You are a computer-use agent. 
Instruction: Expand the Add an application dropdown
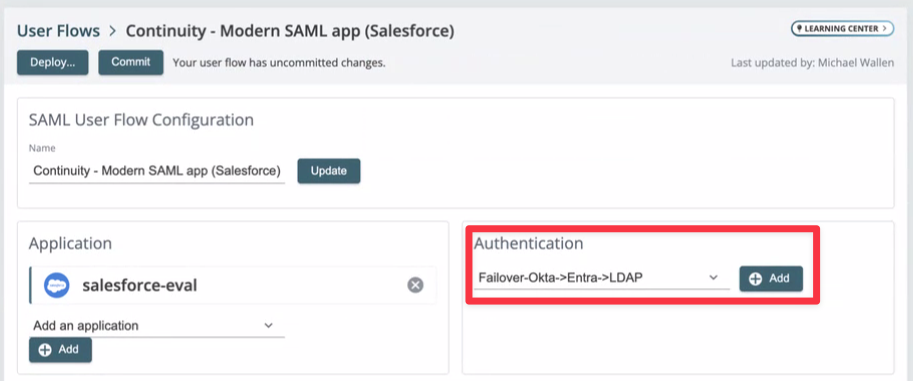click(157, 326)
